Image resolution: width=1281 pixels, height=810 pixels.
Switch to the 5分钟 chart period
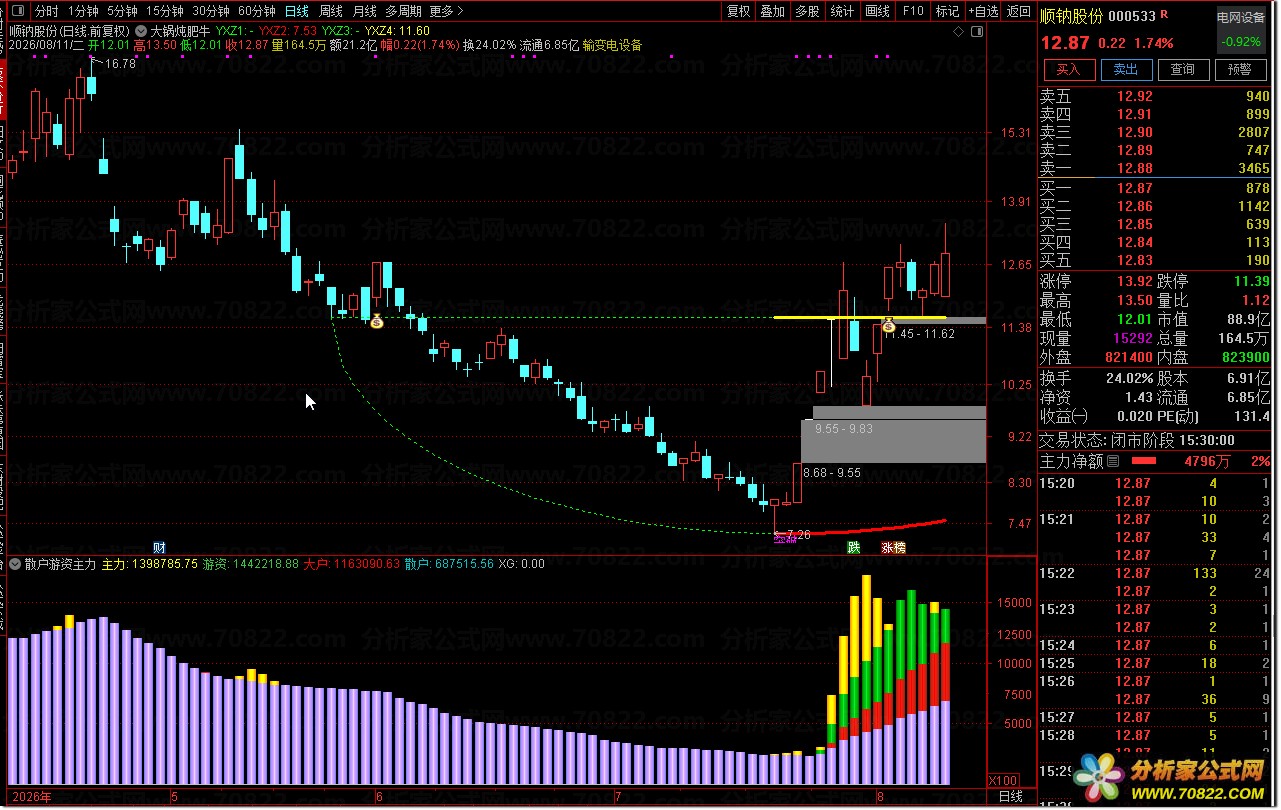(122, 12)
